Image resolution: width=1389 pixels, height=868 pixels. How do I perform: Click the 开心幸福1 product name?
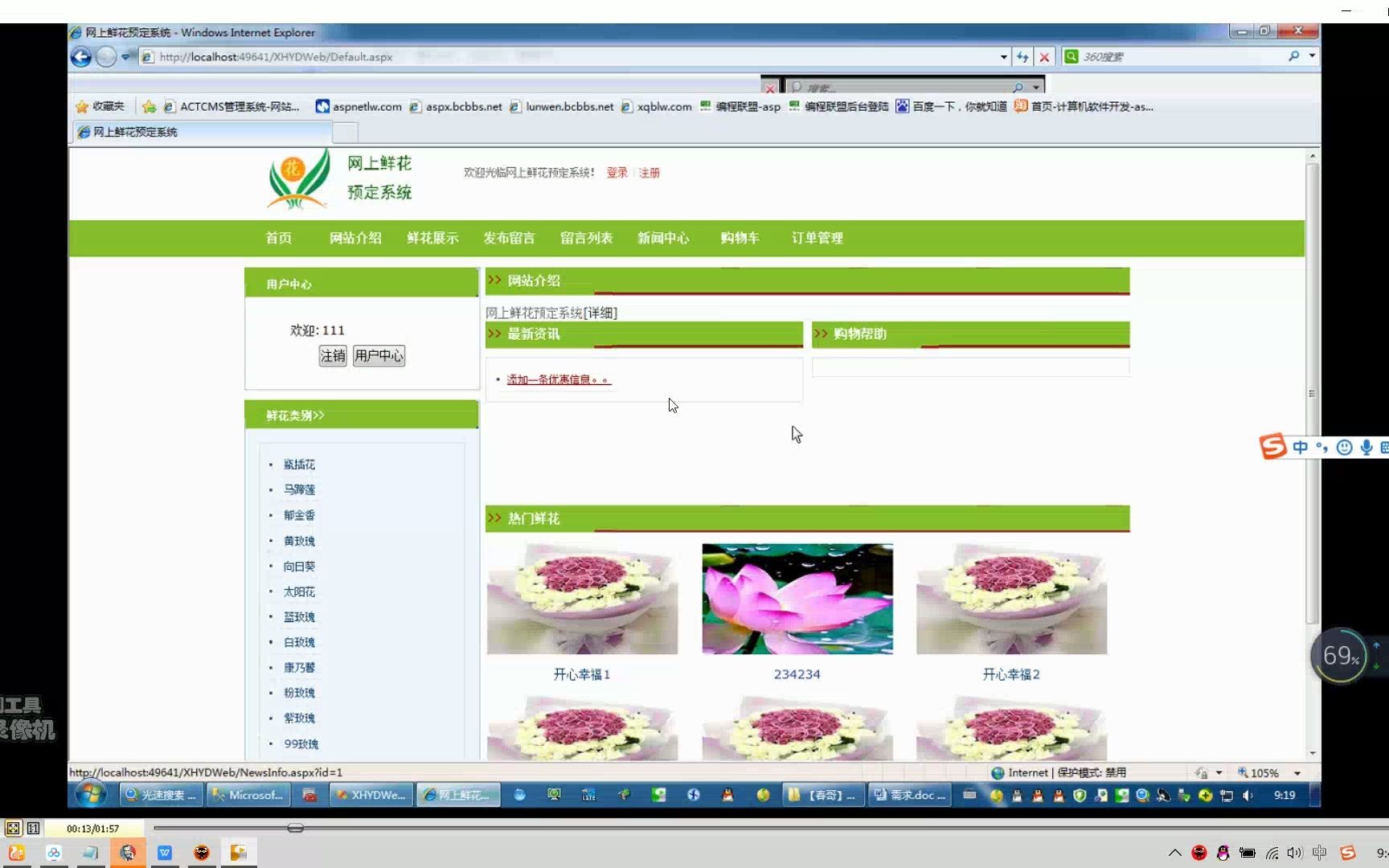point(582,674)
